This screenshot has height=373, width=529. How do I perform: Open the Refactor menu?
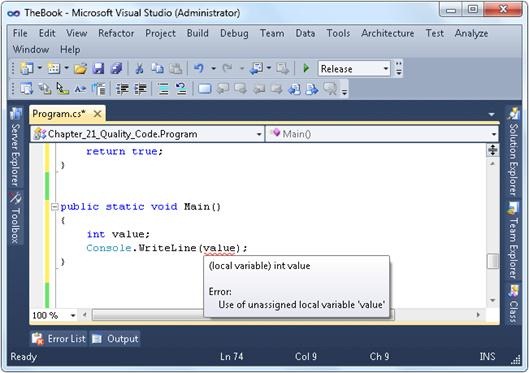pyautogui.click(x=116, y=33)
